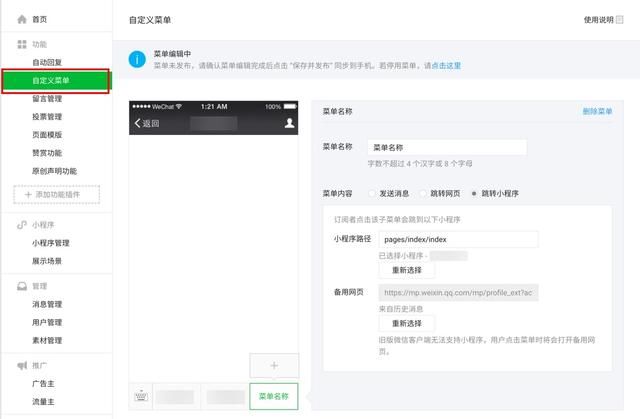This screenshot has height=419, width=640.
Task: Click the plus icon to add submenu
Action: [x=274, y=366]
